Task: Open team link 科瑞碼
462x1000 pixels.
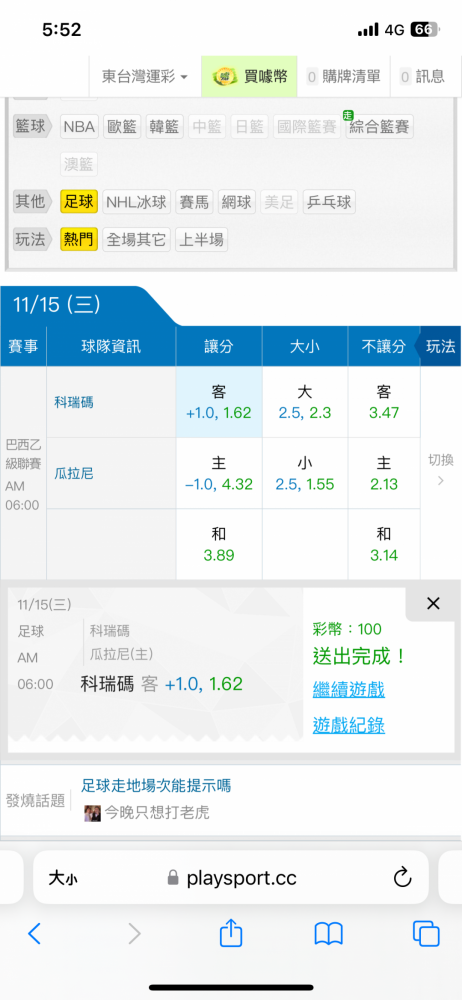Action: [x=74, y=402]
